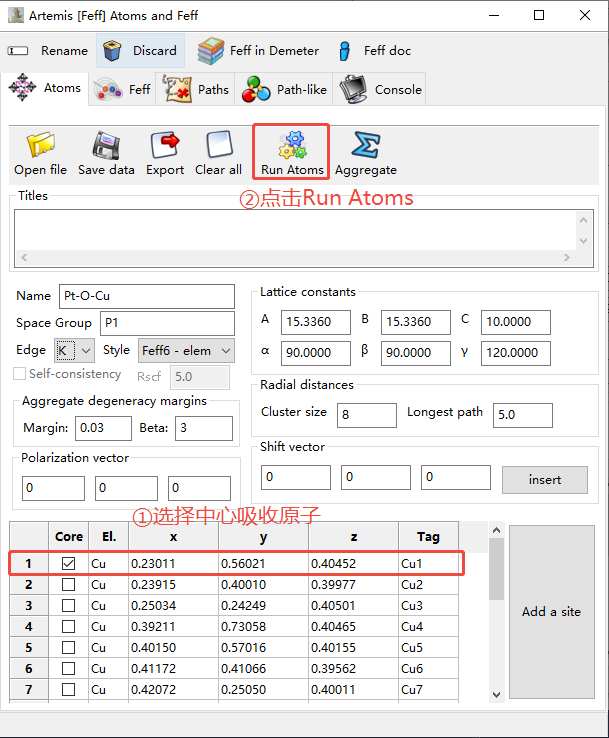Switch to the Paths tab

click(x=198, y=89)
